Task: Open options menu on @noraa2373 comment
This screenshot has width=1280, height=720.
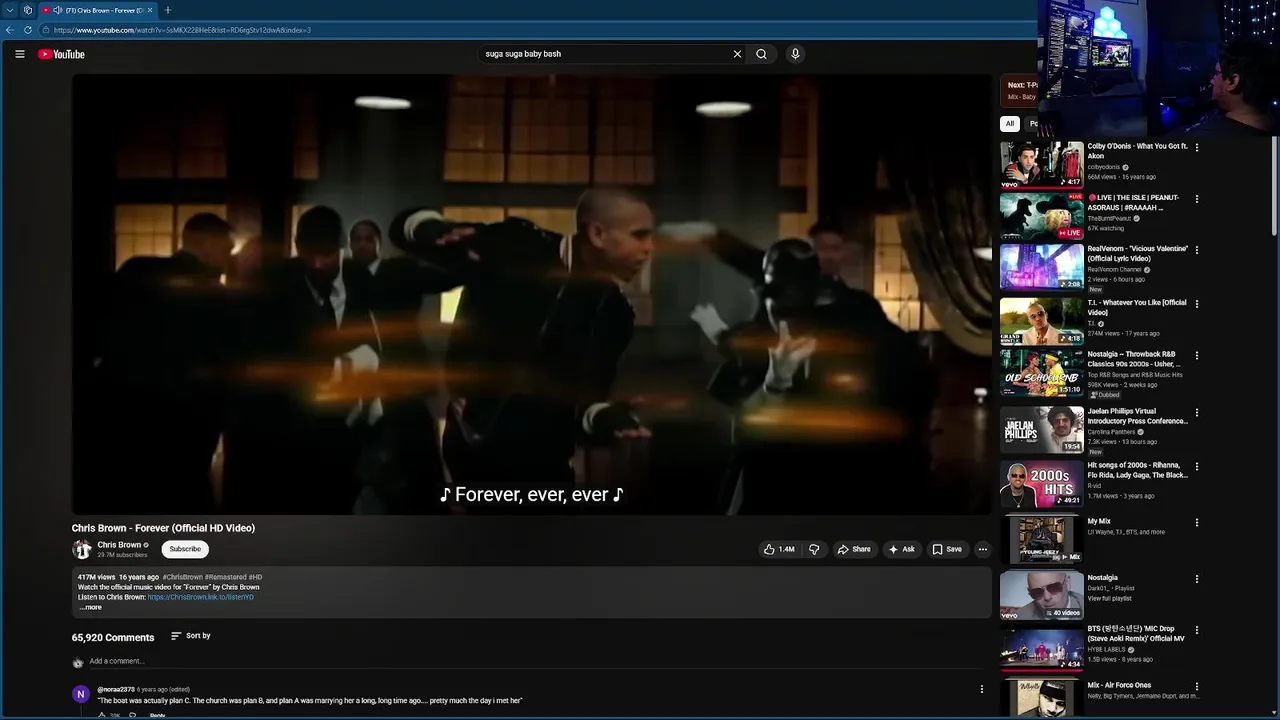Action: click(x=982, y=689)
